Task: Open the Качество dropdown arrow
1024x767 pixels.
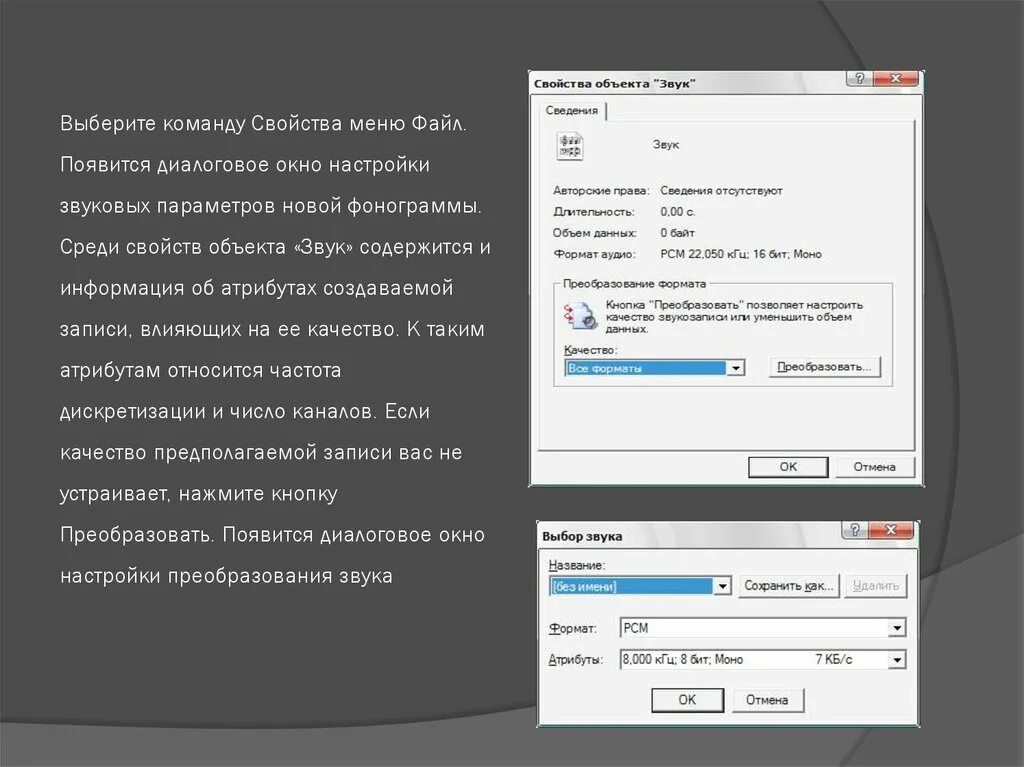Action: tap(735, 368)
